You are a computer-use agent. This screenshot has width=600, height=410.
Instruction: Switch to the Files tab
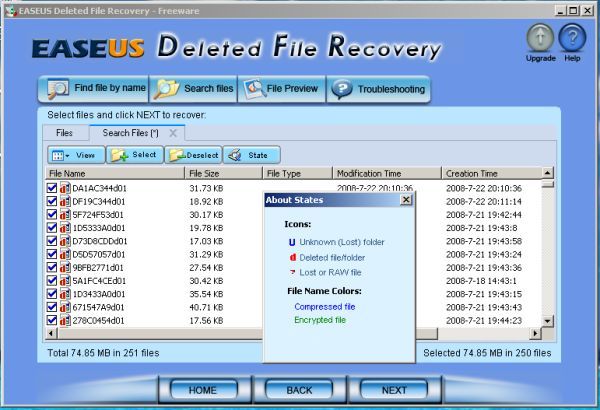coord(64,133)
